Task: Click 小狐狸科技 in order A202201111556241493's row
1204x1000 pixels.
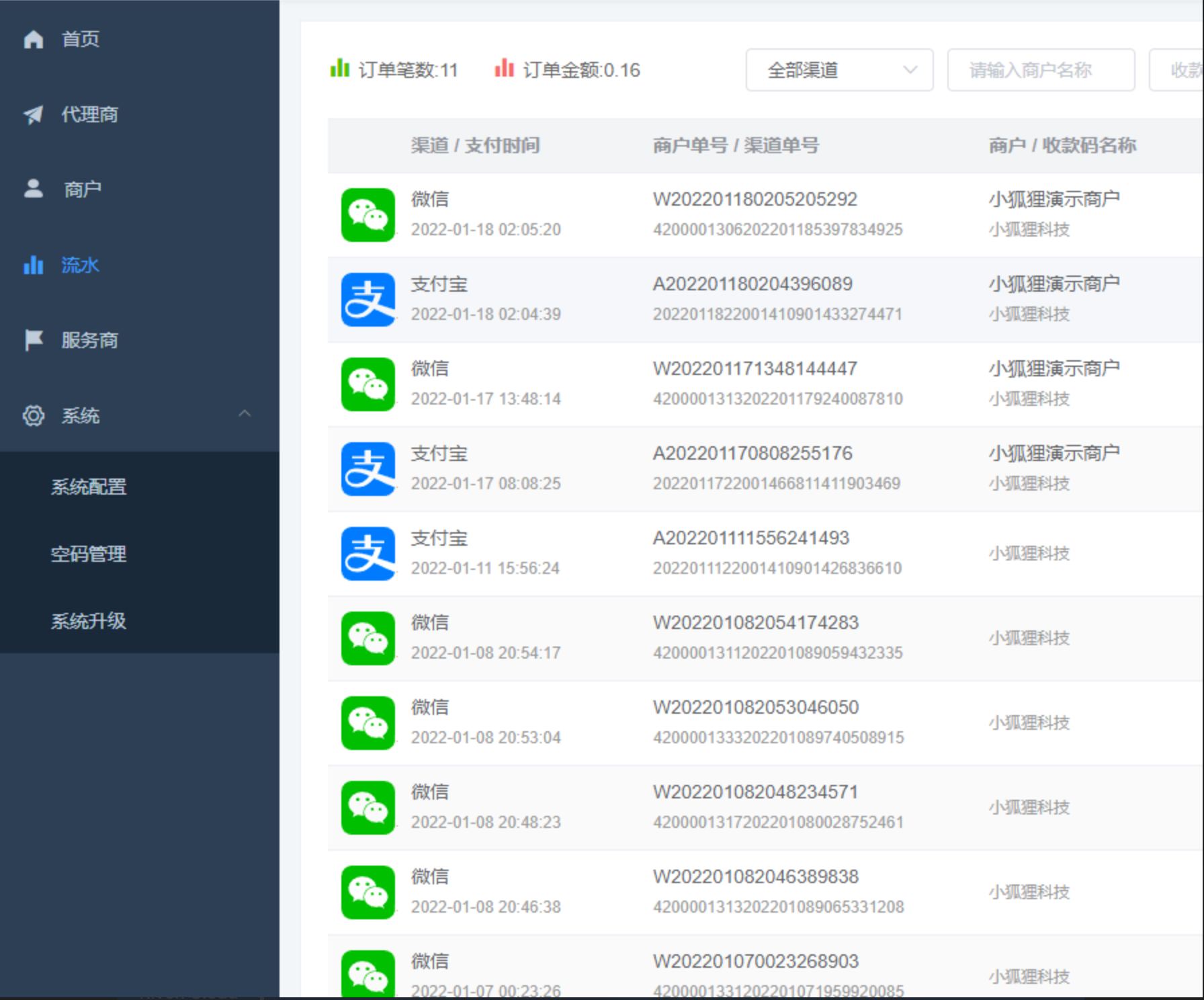Action: [x=1029, y=553]
